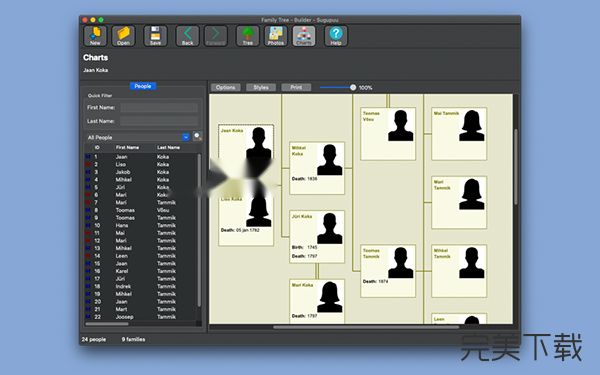Open a file with the Open icon
Screen dimensions: 600x375
point(123,36)
